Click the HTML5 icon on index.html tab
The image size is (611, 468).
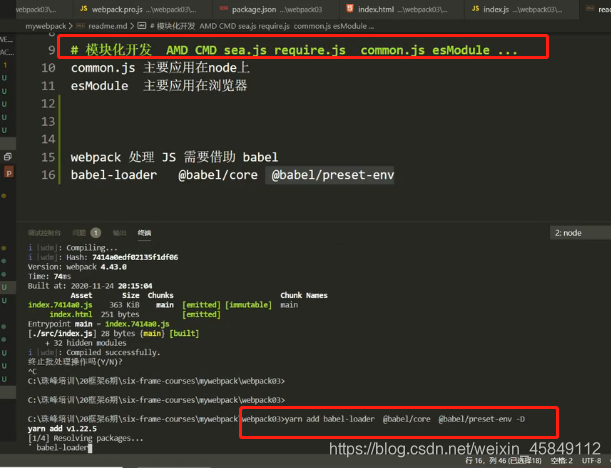350,8
